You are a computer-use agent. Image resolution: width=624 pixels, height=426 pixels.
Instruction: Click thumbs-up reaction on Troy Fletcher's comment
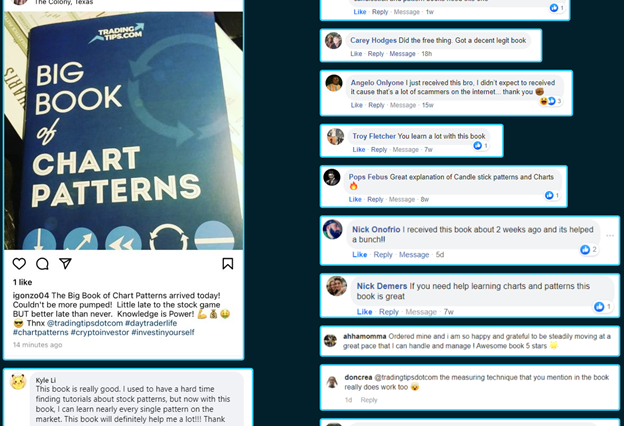(x=480, y=146)
